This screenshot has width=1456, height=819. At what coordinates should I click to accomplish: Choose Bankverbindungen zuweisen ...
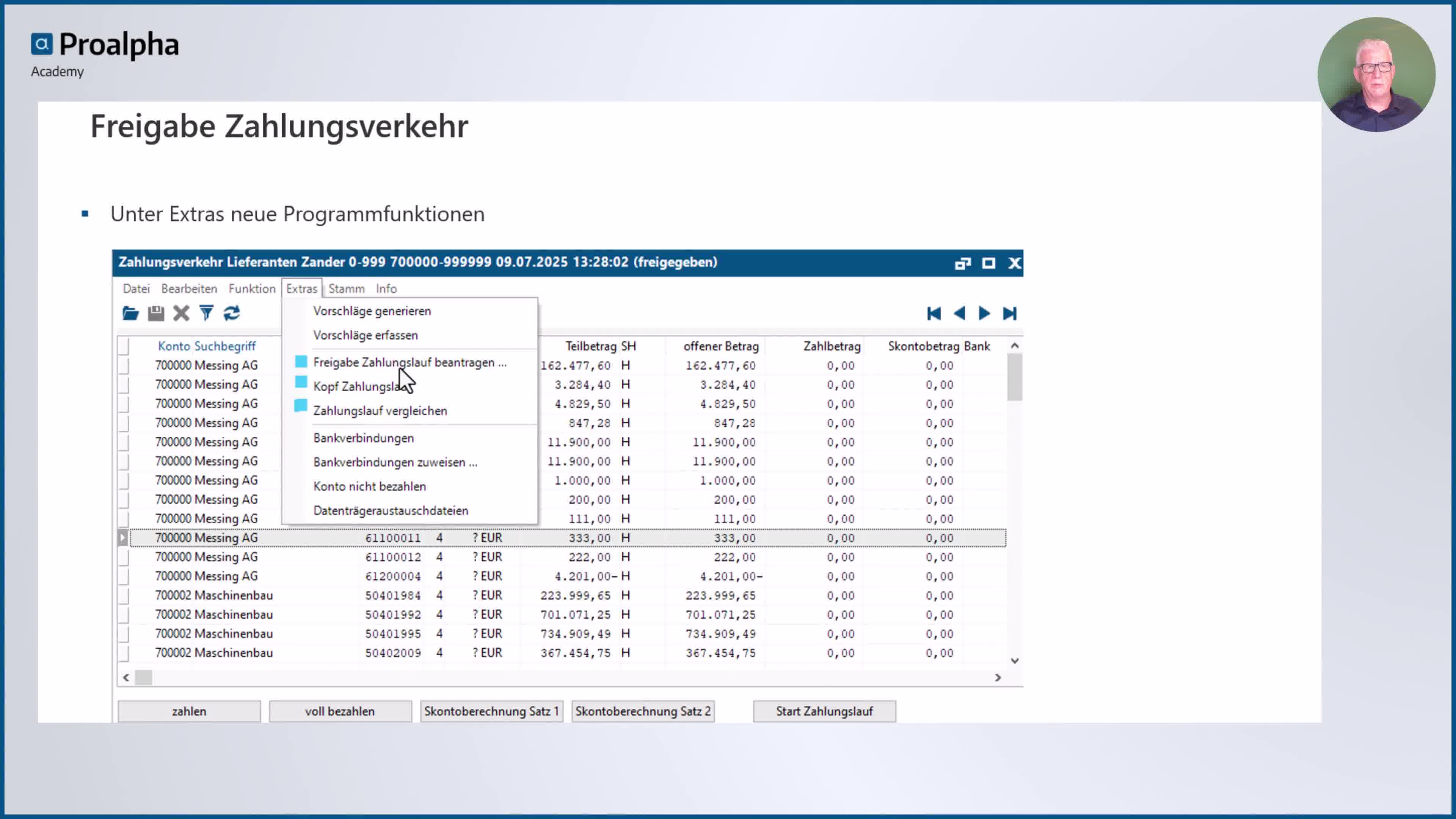click(410, 462)
